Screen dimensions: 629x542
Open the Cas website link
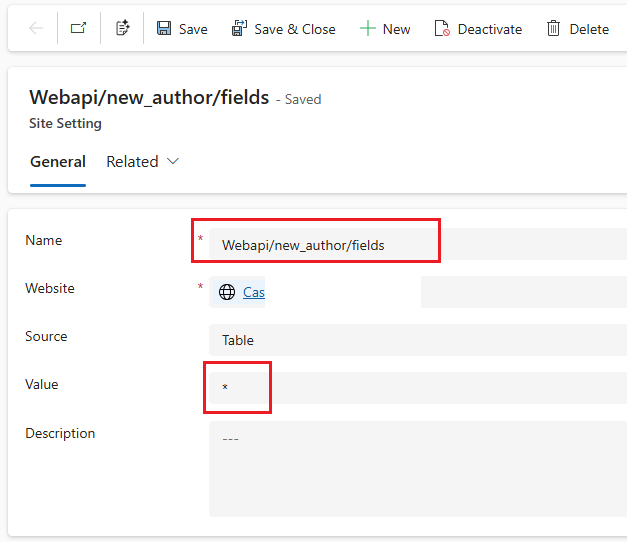[x=254, y=292]
